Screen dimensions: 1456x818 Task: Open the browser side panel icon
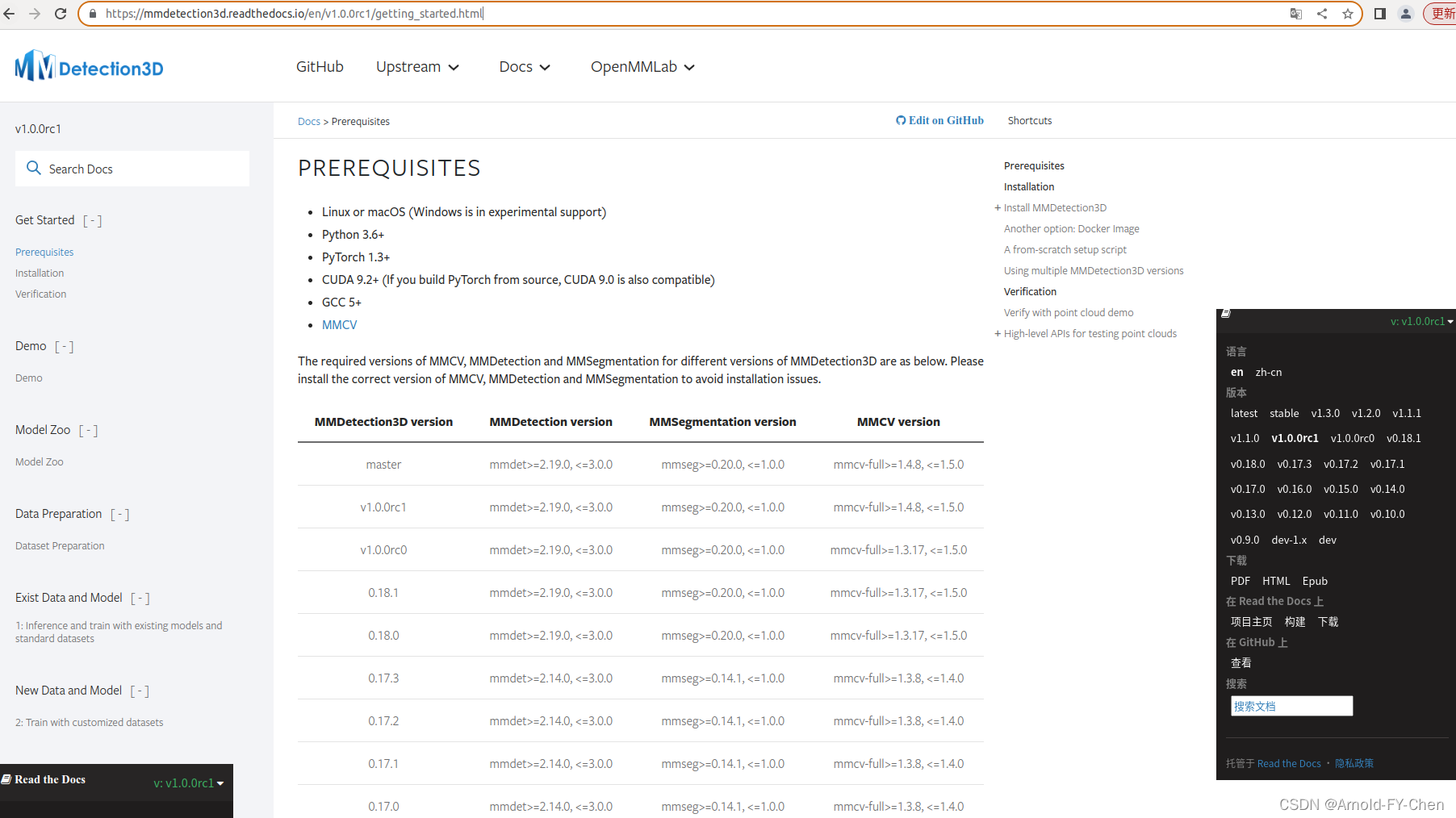click(x=1380, y=14)
